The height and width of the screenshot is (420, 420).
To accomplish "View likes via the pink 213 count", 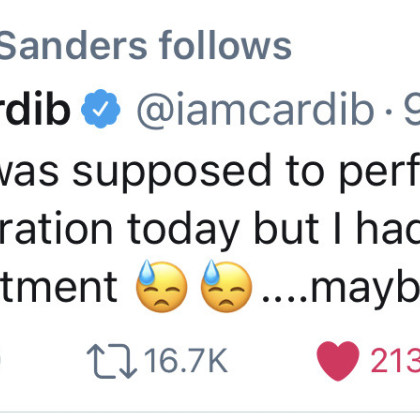I will [x=396, y=360].
